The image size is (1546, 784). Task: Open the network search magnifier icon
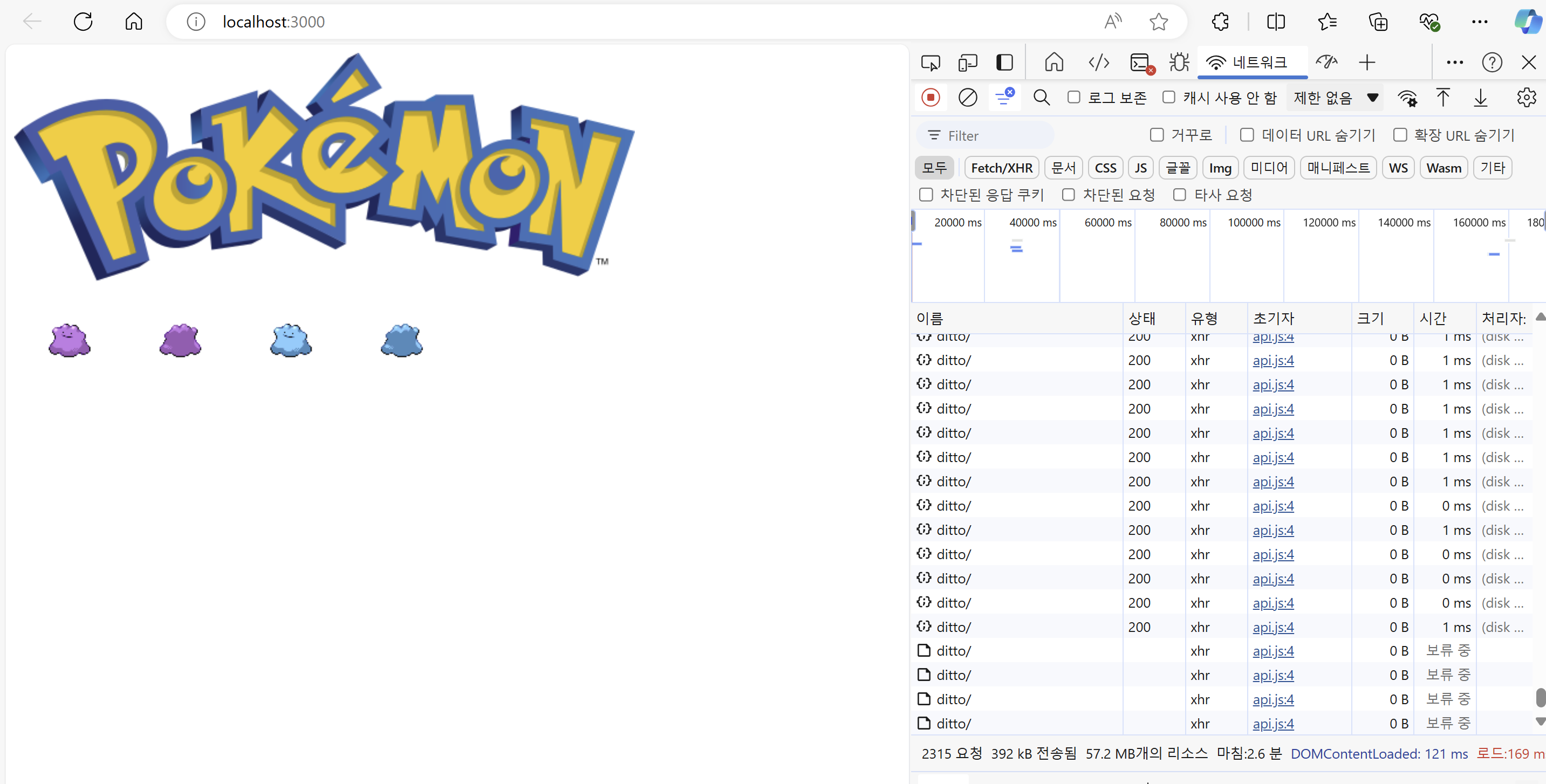[1041, 97]
